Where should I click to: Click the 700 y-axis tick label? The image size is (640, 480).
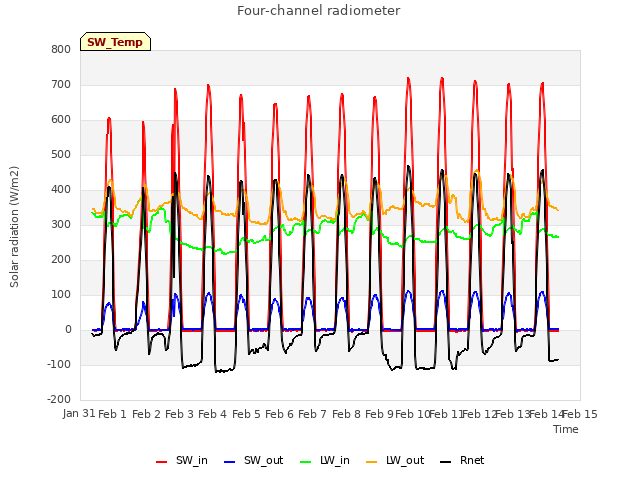(x=61, y=84)
